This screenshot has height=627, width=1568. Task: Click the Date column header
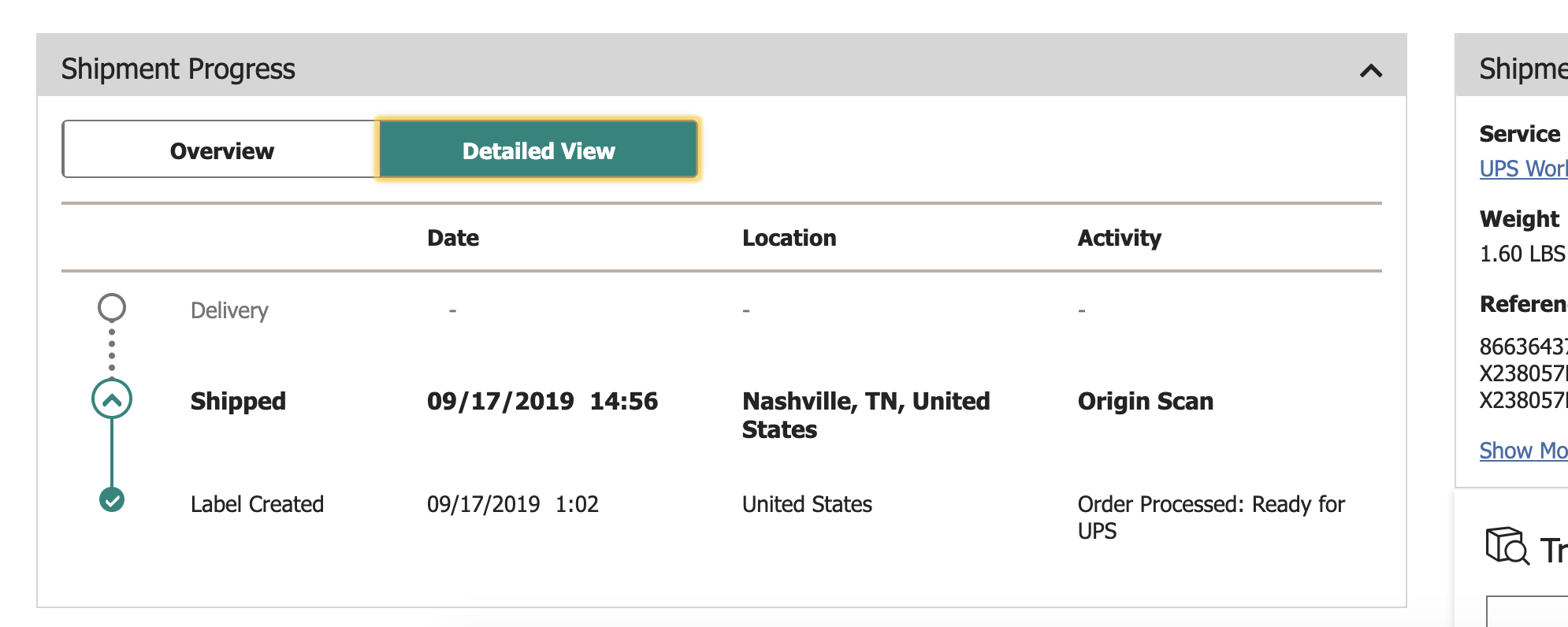(453, 238)
